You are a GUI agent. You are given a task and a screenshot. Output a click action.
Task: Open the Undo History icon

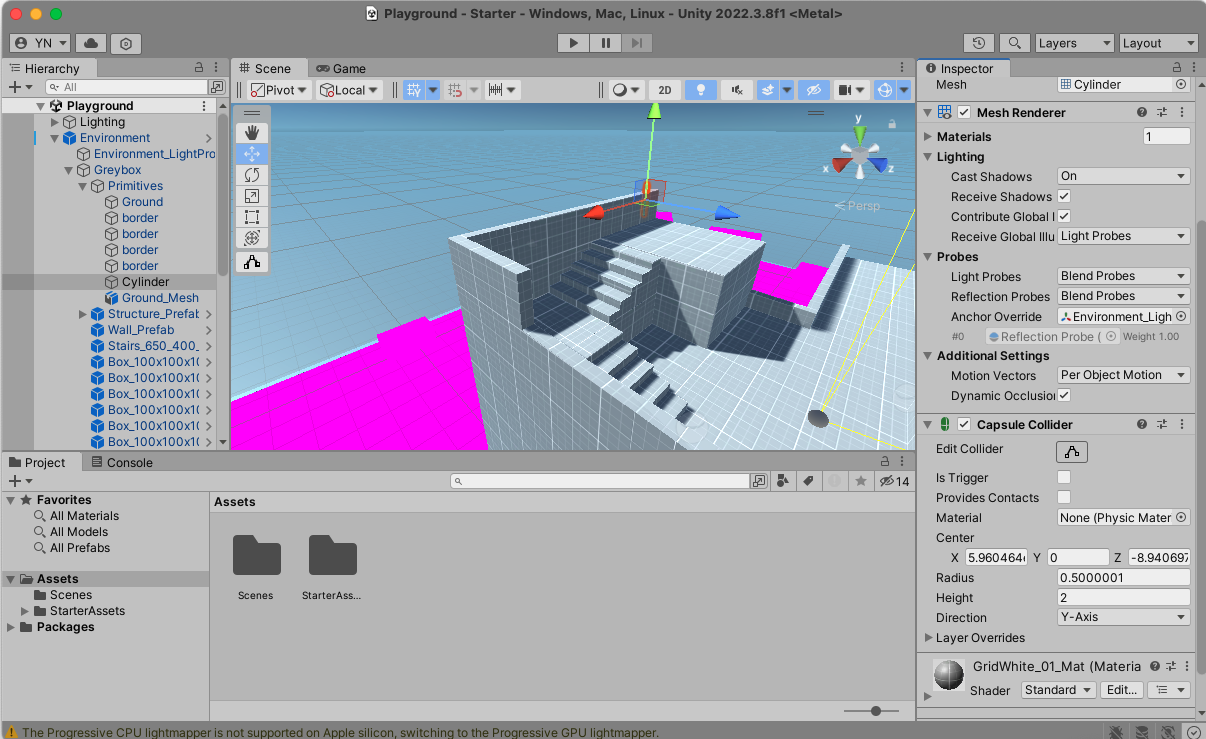(979, 43)
